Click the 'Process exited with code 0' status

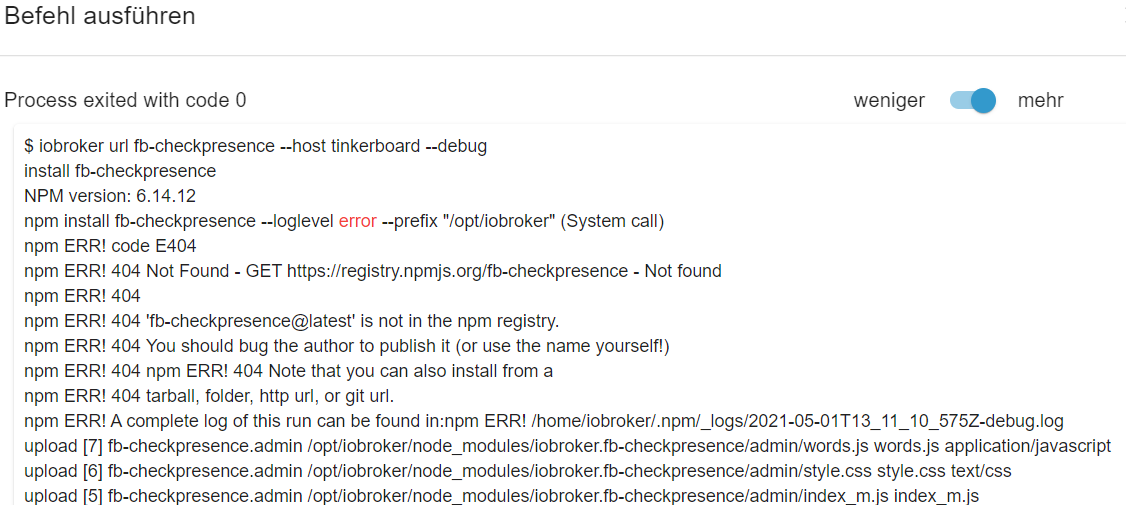[x=125, y=101]
